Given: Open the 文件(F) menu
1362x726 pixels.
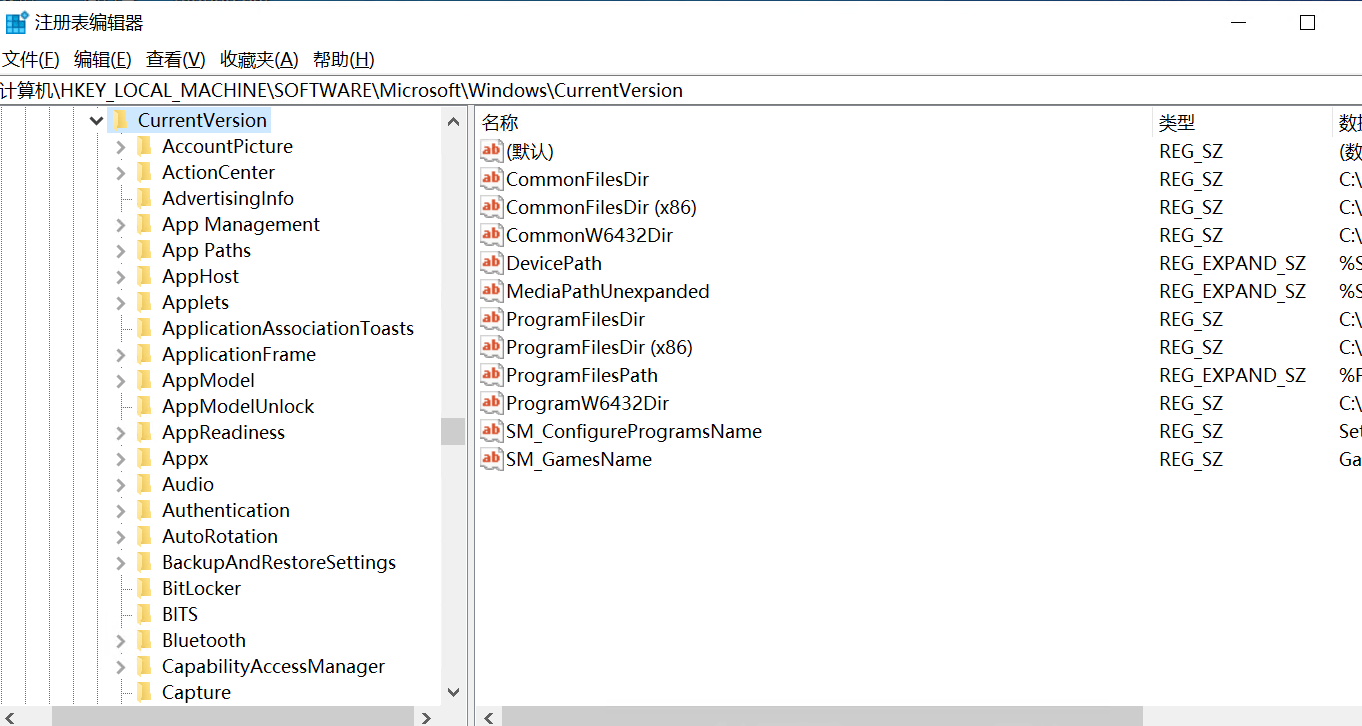Looking at the screenshot, I should pos(31,59).
